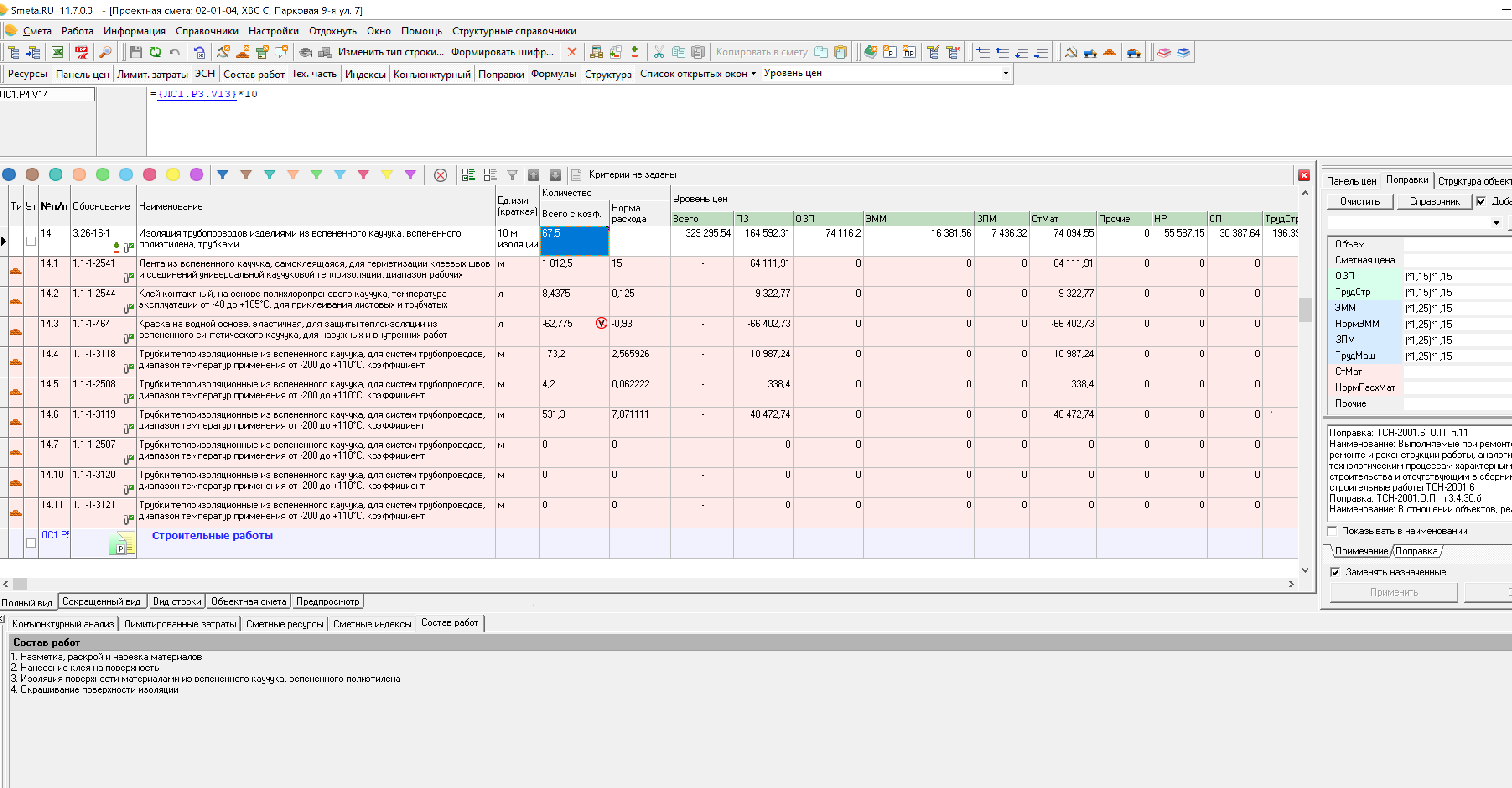Open the 'Настройки' menu
The image size is (1512, 788).
coord(274,31)
